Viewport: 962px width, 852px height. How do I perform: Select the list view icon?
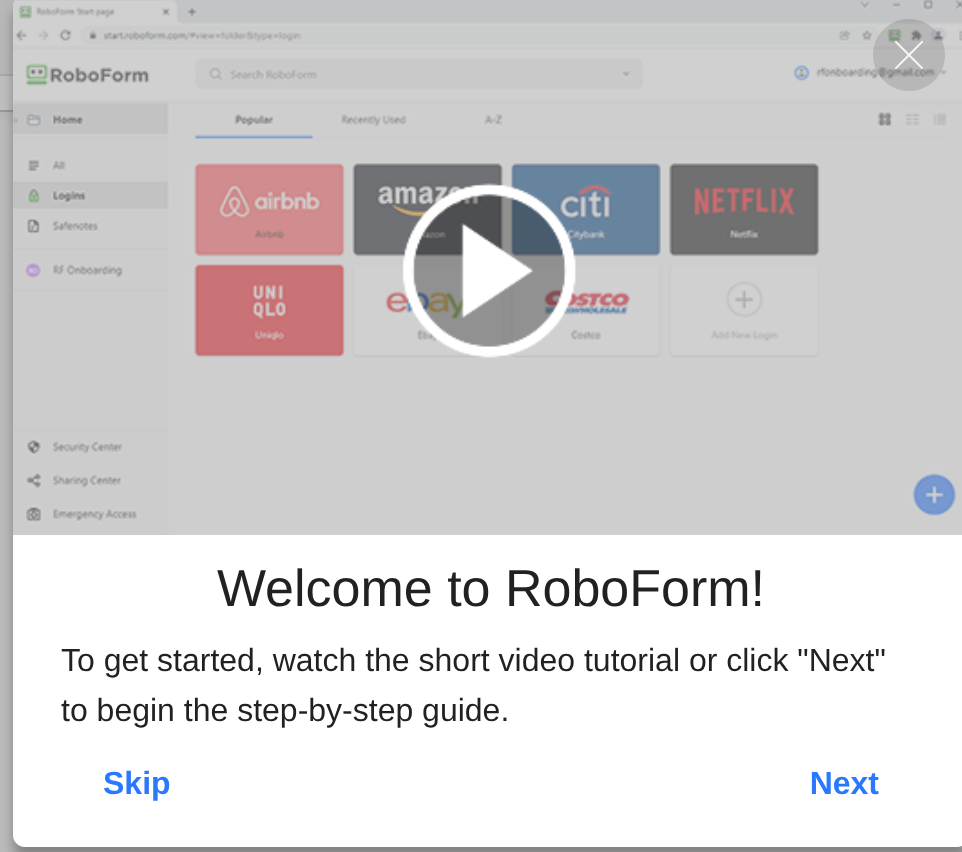coord(912,119)
